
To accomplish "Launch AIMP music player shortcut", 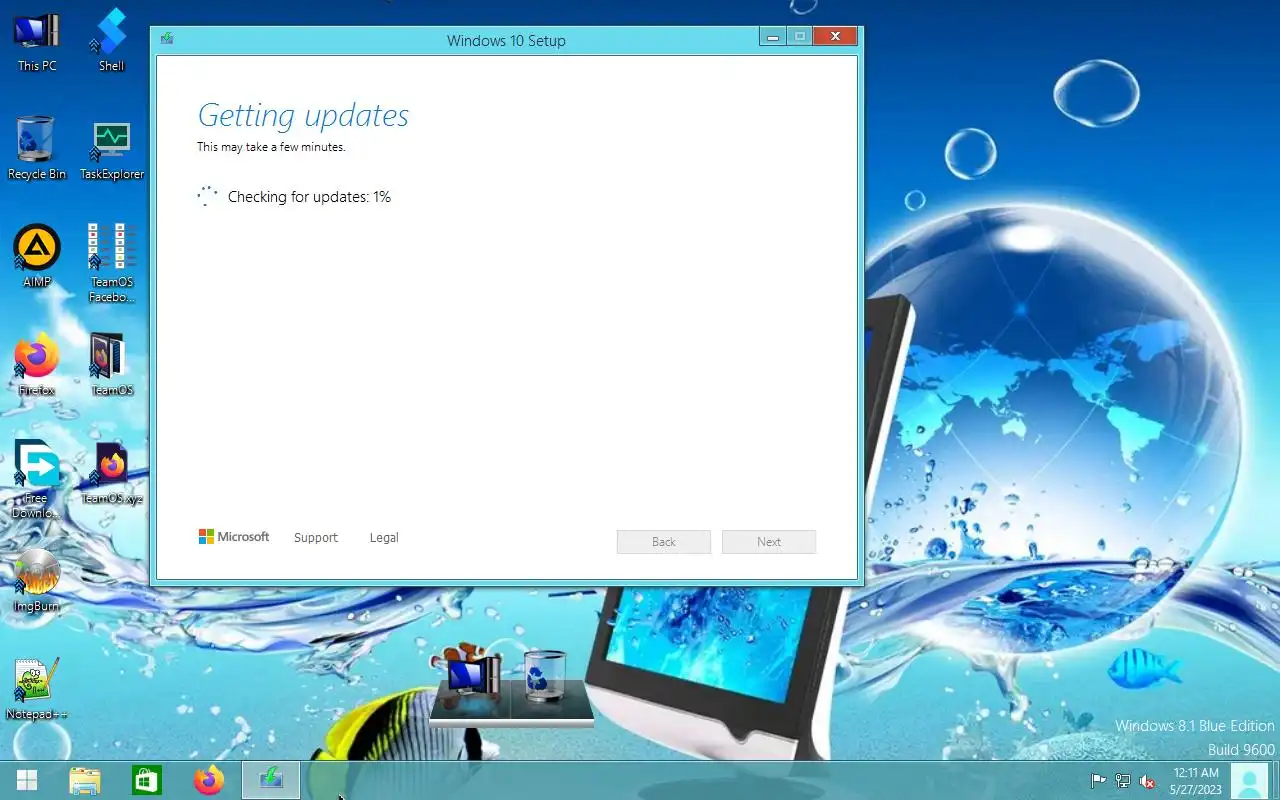I will (x=37, y=257).
